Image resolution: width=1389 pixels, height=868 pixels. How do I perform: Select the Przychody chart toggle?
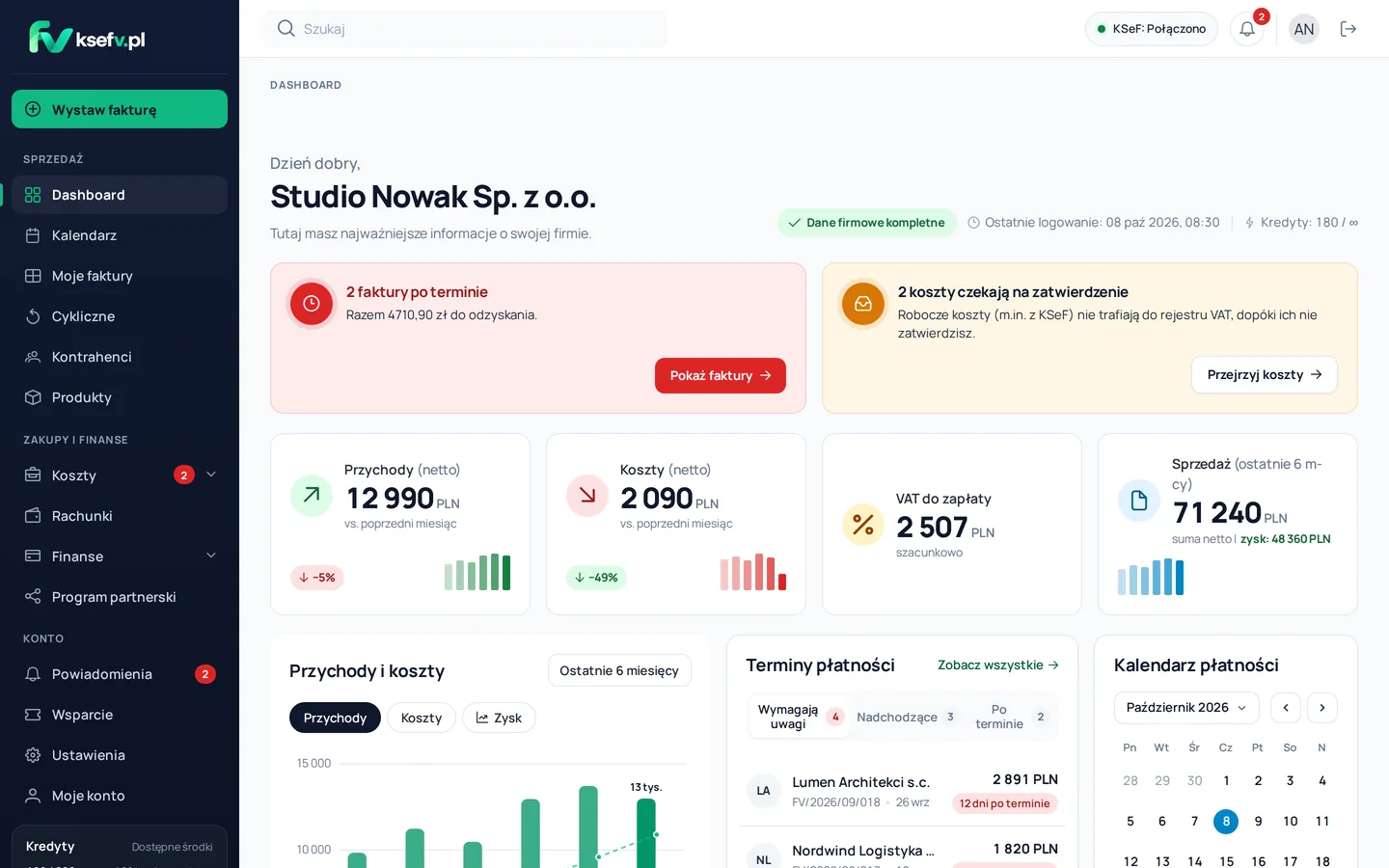pos(335,718)
